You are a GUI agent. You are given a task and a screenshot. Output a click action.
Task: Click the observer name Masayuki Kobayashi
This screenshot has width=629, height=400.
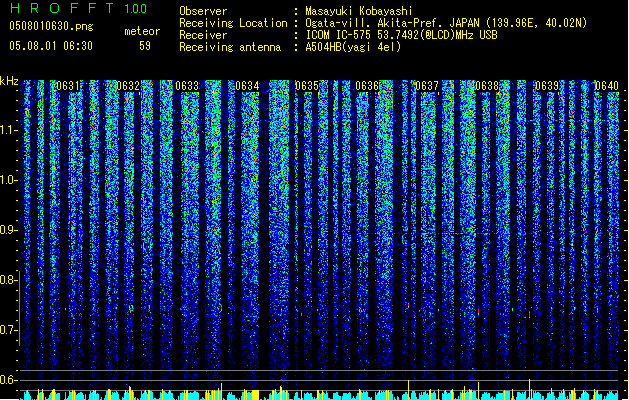359,11
